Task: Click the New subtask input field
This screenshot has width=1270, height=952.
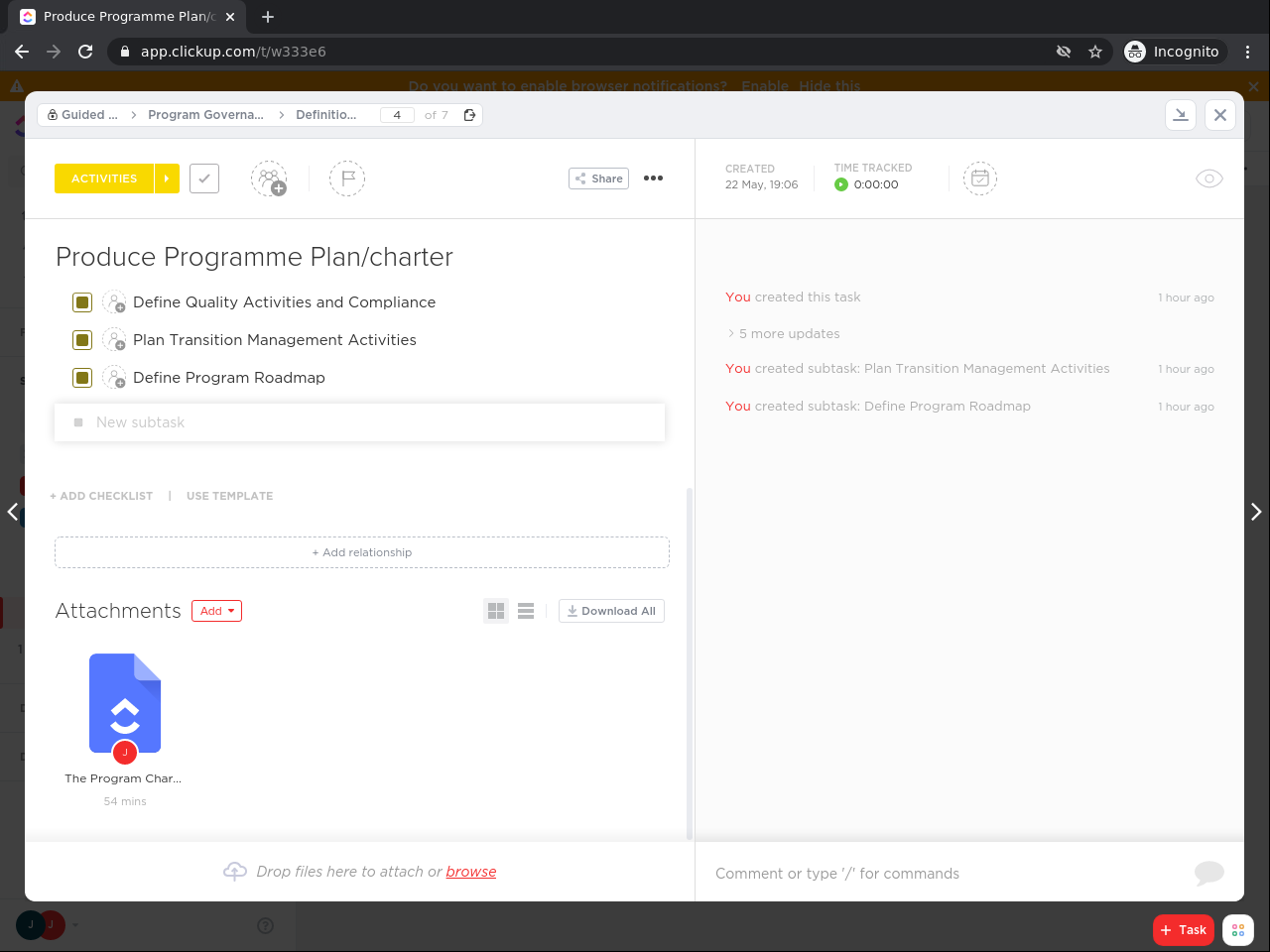Action: [x=359, y=422]
